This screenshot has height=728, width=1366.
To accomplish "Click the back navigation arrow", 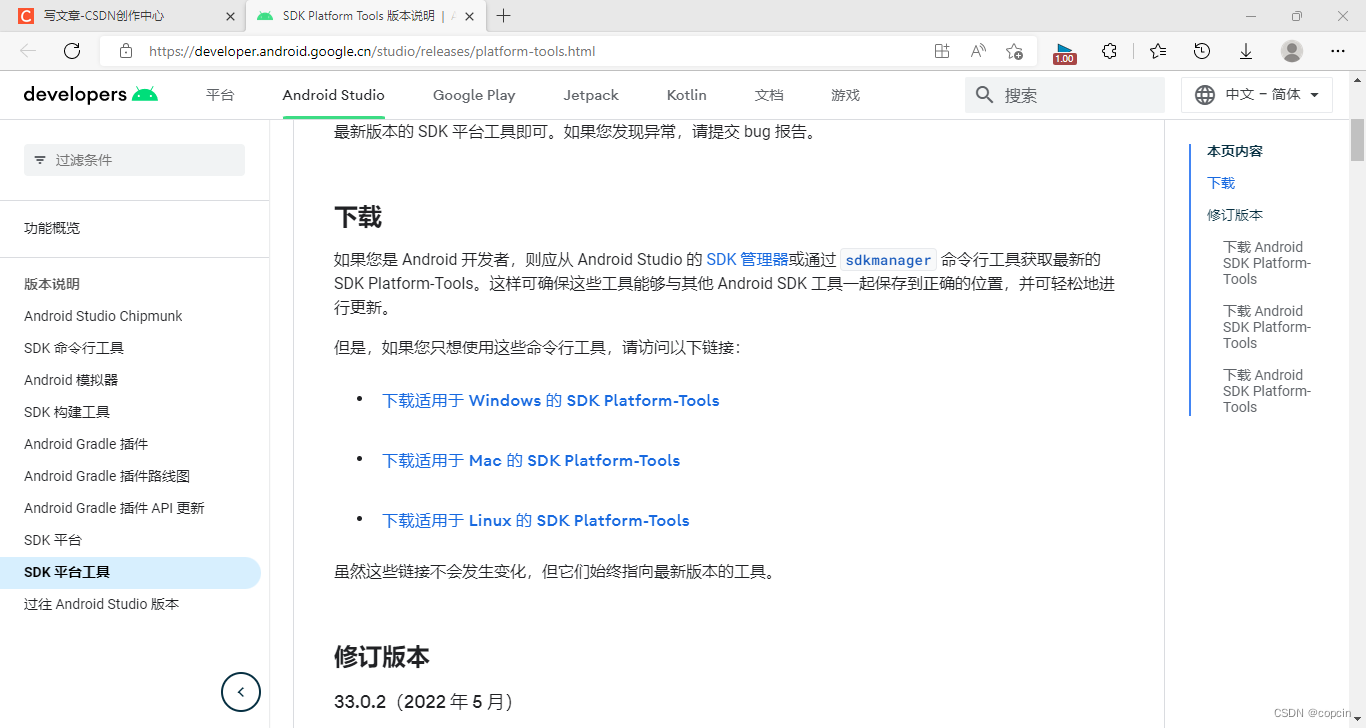I will coord(26,50).
